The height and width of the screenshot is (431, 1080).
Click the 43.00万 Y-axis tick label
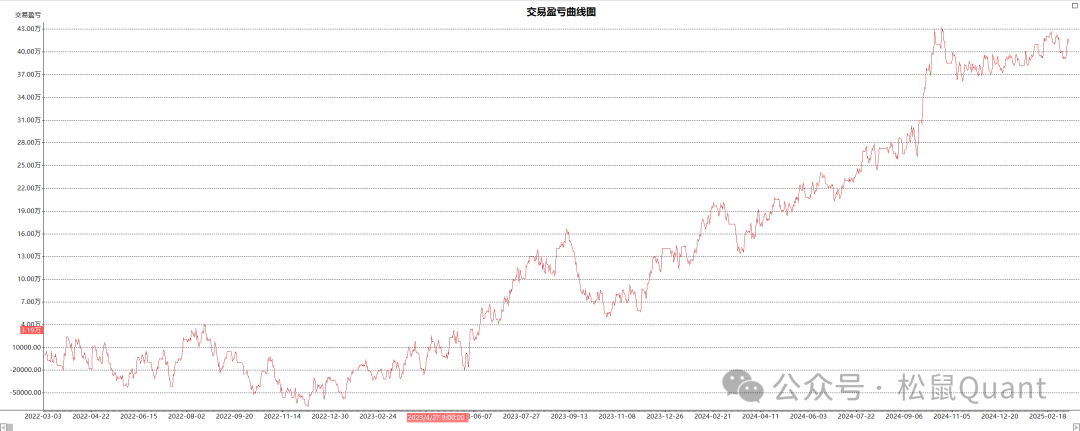28,29
